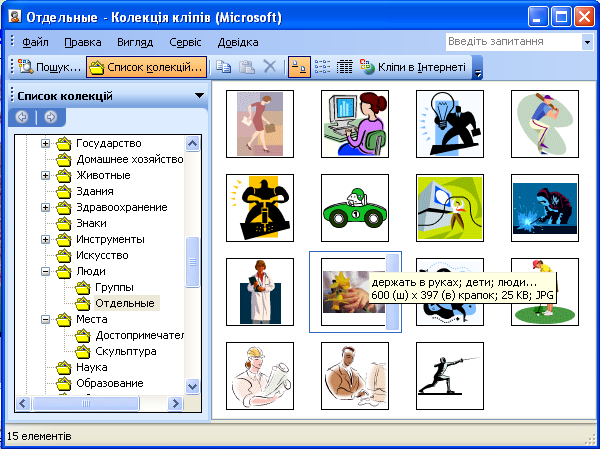Select the fencer clip
This screenshot has height=449, width=600.
450,376
